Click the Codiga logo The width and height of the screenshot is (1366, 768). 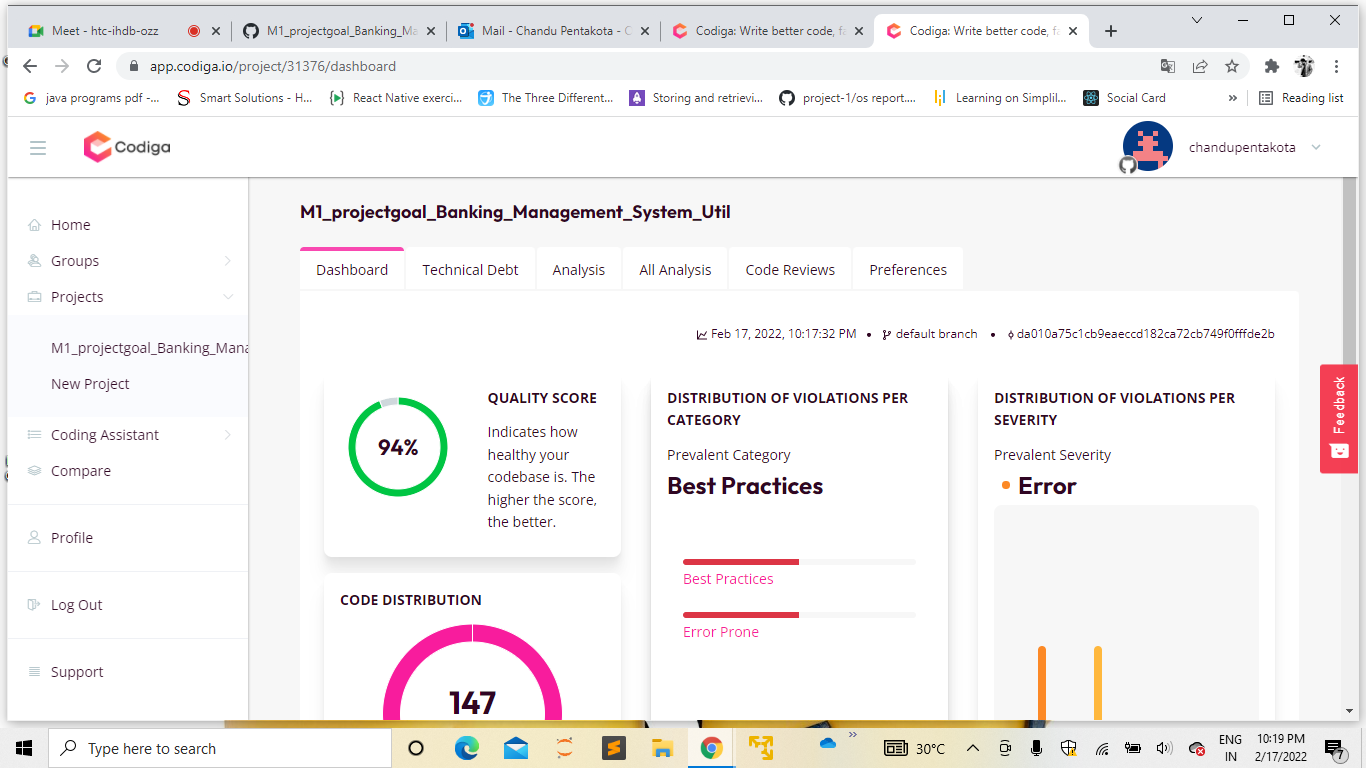[127, 147]
